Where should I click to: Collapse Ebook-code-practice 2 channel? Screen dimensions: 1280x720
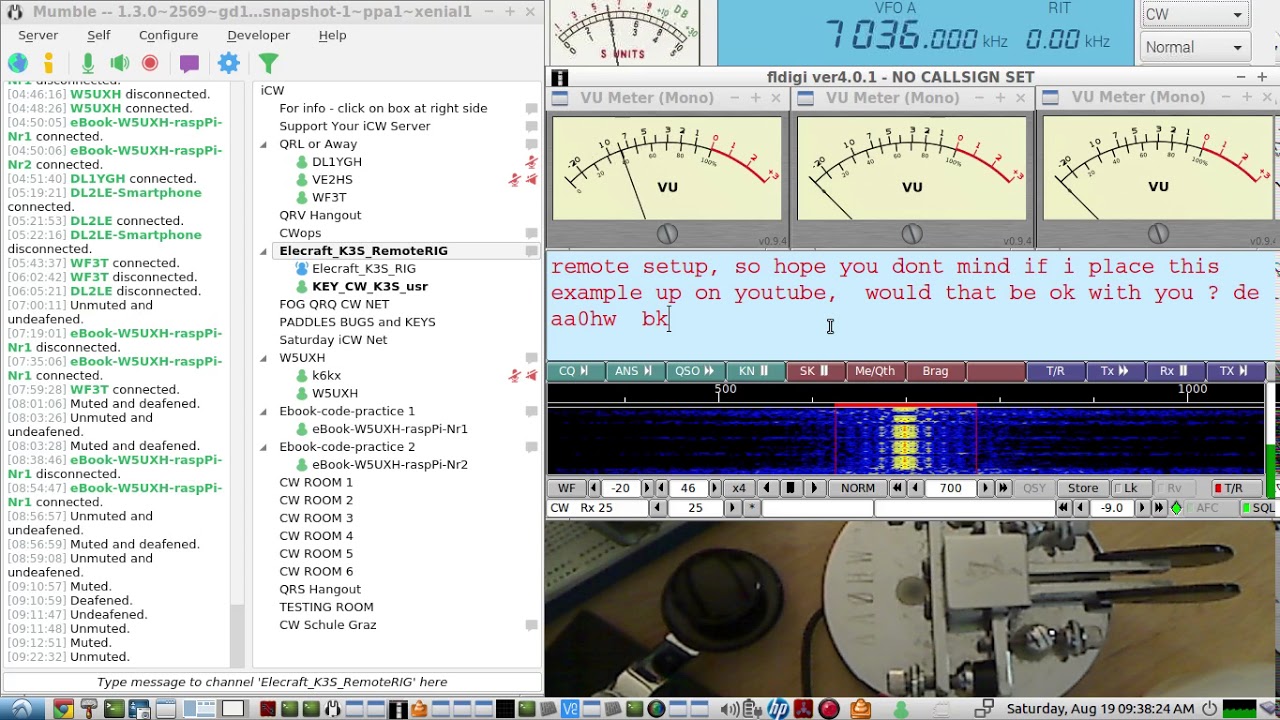point(264,447)
